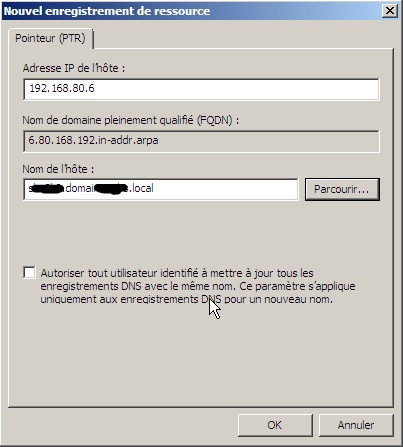Enable the Autoriser tout utilisateur identifié checkbox
Viewport: 403px width, 447px height.
pos(29,272)
